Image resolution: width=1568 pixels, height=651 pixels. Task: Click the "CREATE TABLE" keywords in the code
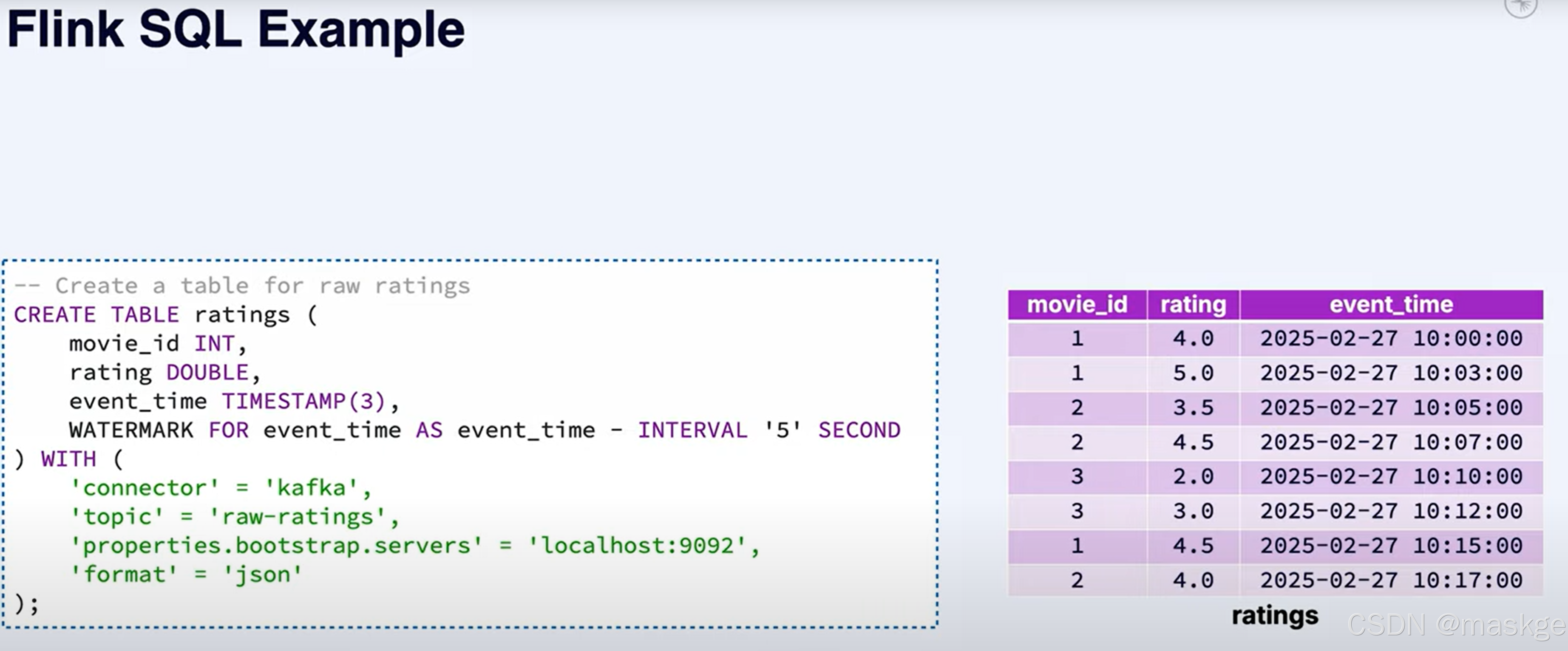(96, 314)
